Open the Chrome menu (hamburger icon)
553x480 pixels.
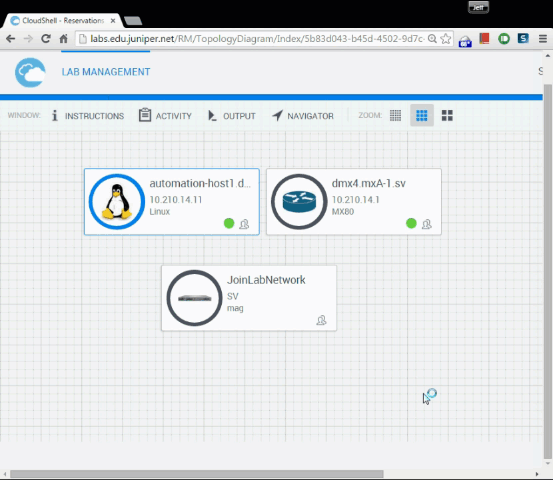tap(543, 38)
